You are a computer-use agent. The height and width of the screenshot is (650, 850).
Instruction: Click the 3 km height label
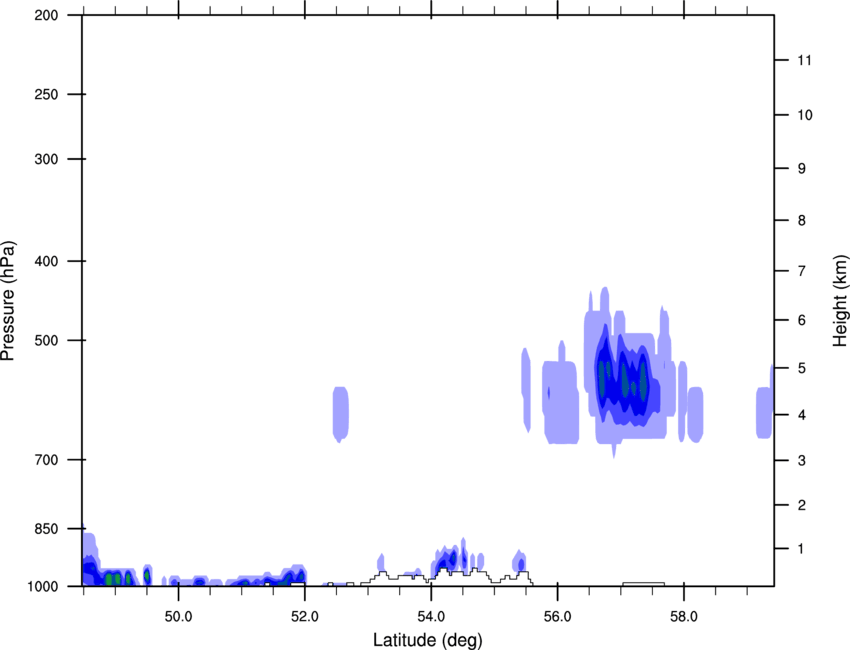802,461
